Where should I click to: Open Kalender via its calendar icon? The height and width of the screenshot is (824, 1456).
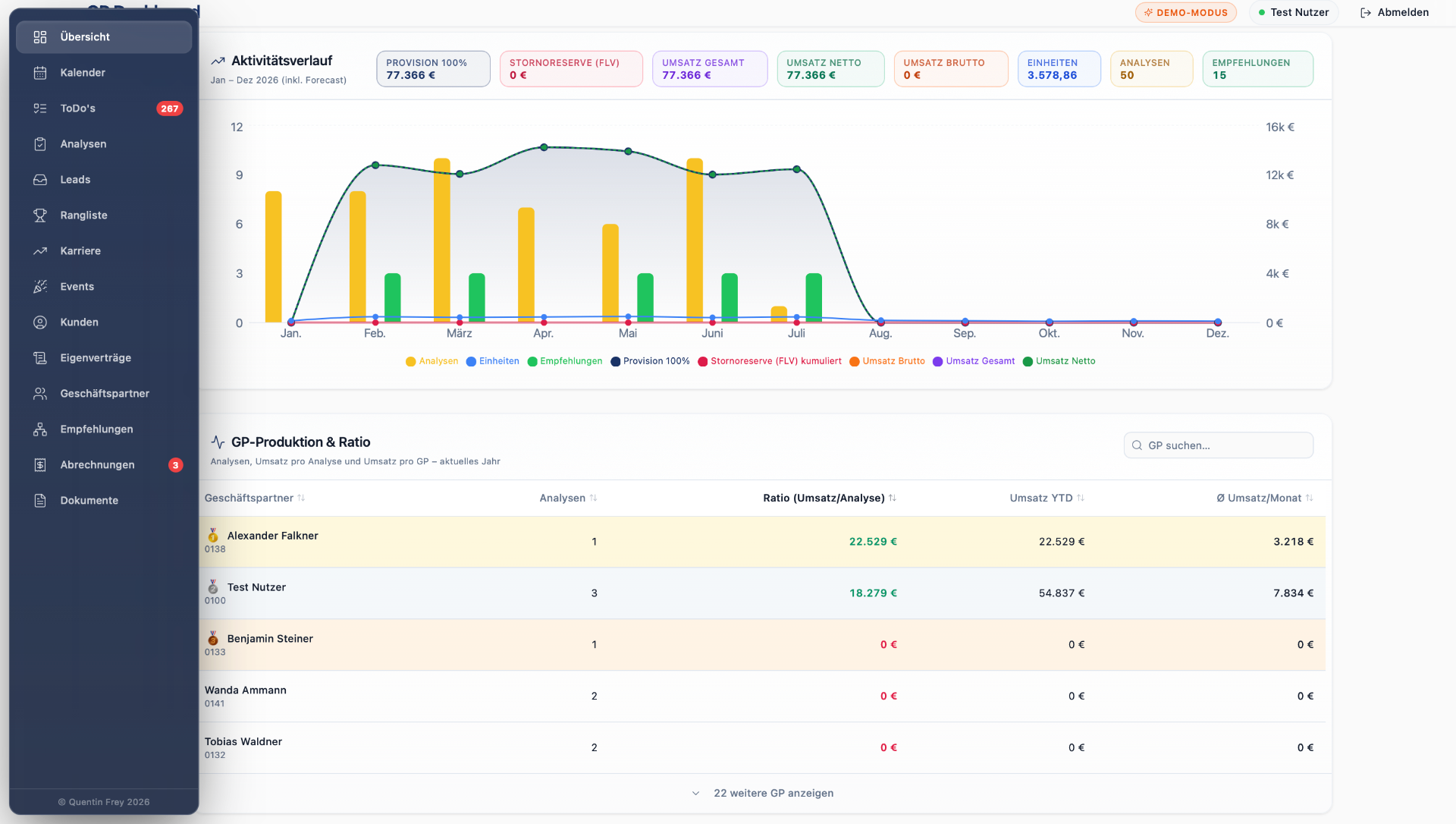click(40, 73)
